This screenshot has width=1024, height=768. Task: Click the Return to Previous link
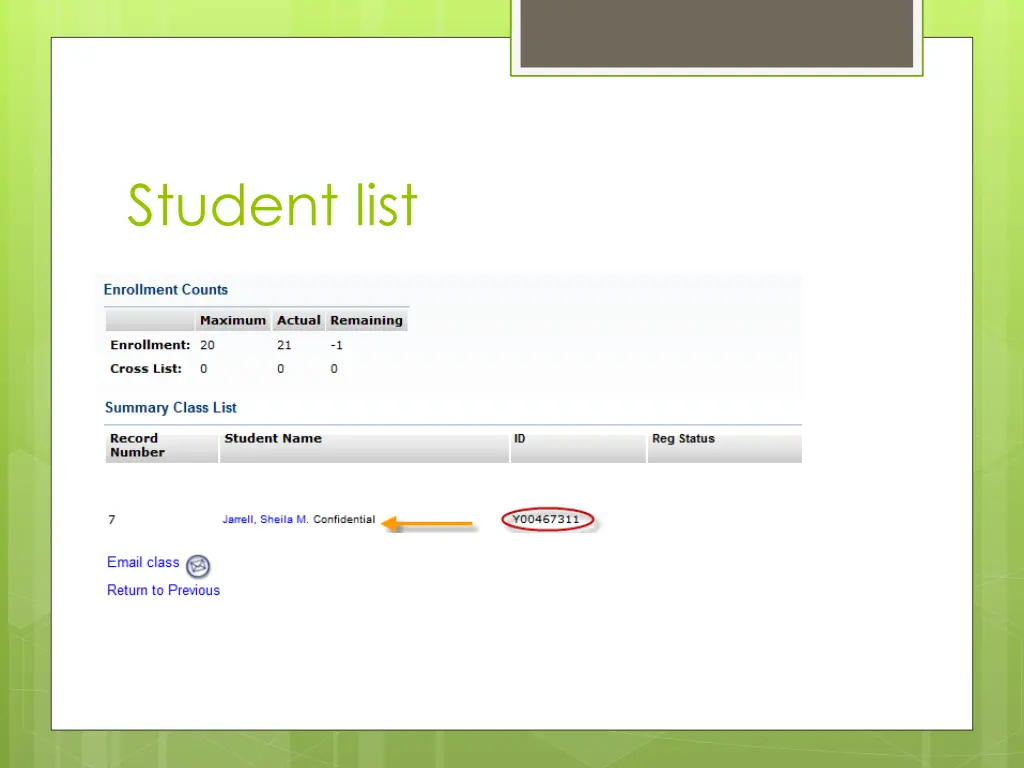pos(163,590)
